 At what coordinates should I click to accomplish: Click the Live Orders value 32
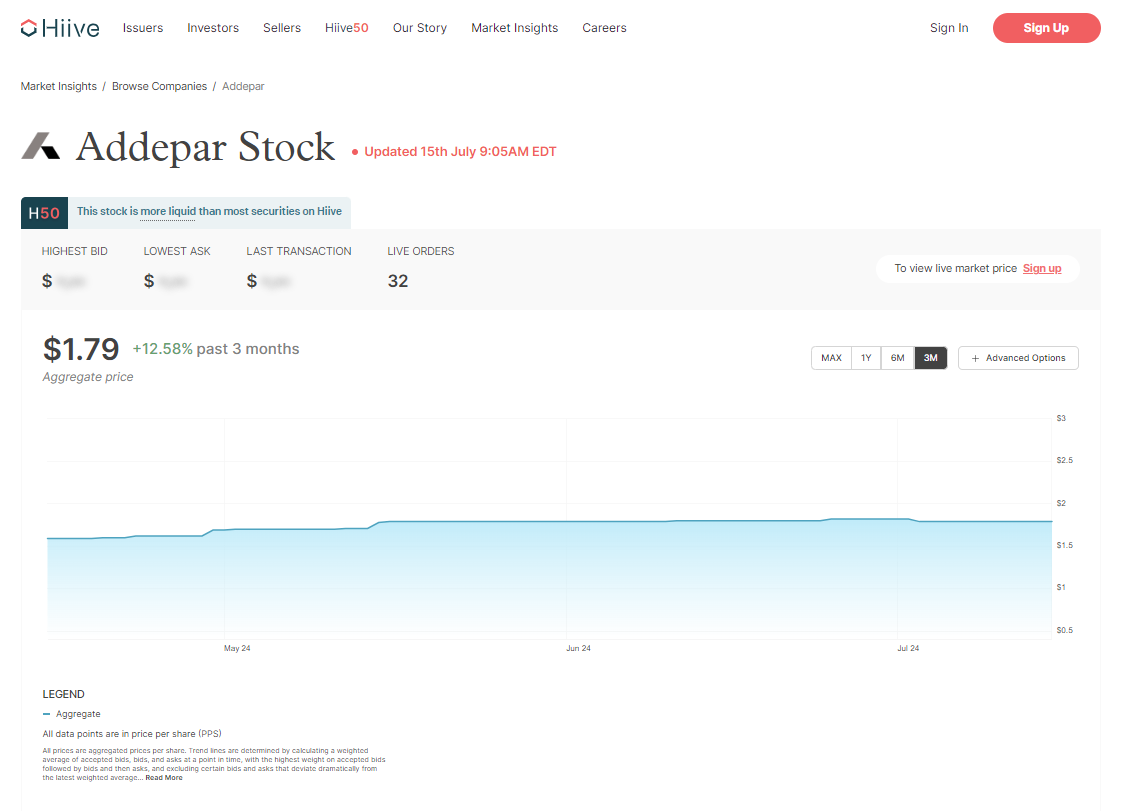[398, 281]
